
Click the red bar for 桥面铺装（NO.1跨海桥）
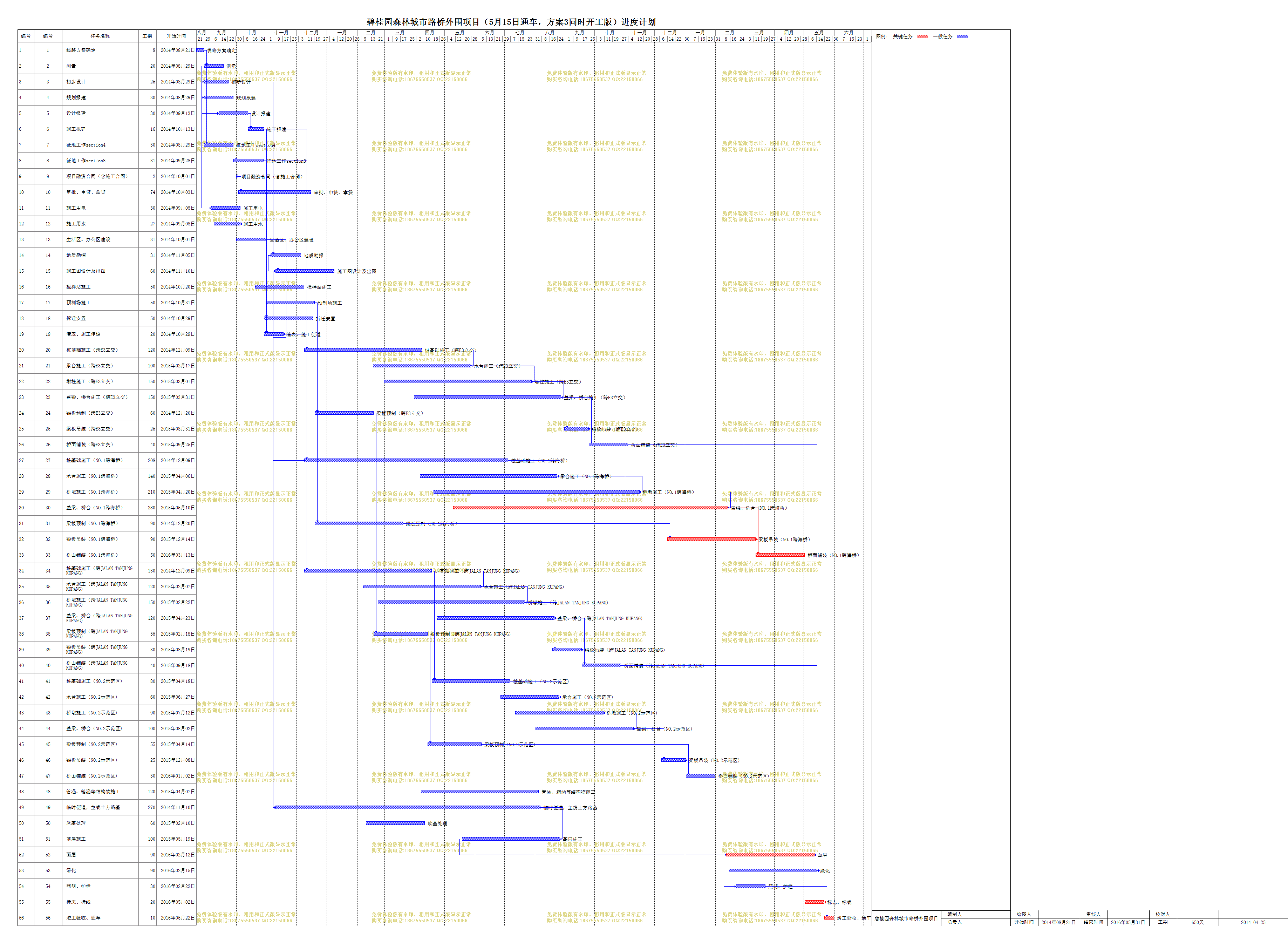tap(780, 555)
